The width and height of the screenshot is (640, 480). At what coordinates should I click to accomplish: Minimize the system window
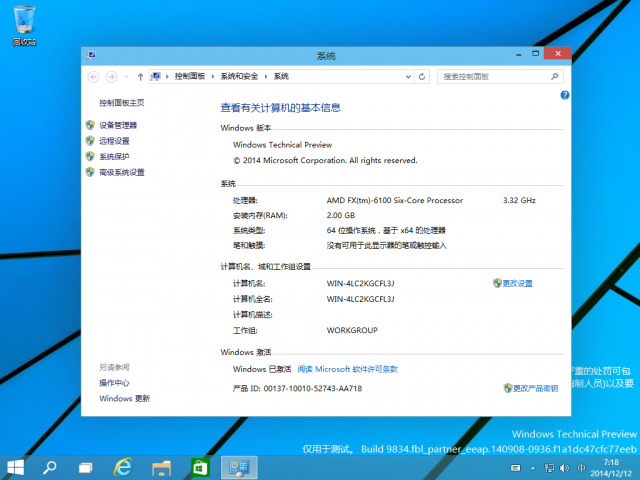[518, 54]
